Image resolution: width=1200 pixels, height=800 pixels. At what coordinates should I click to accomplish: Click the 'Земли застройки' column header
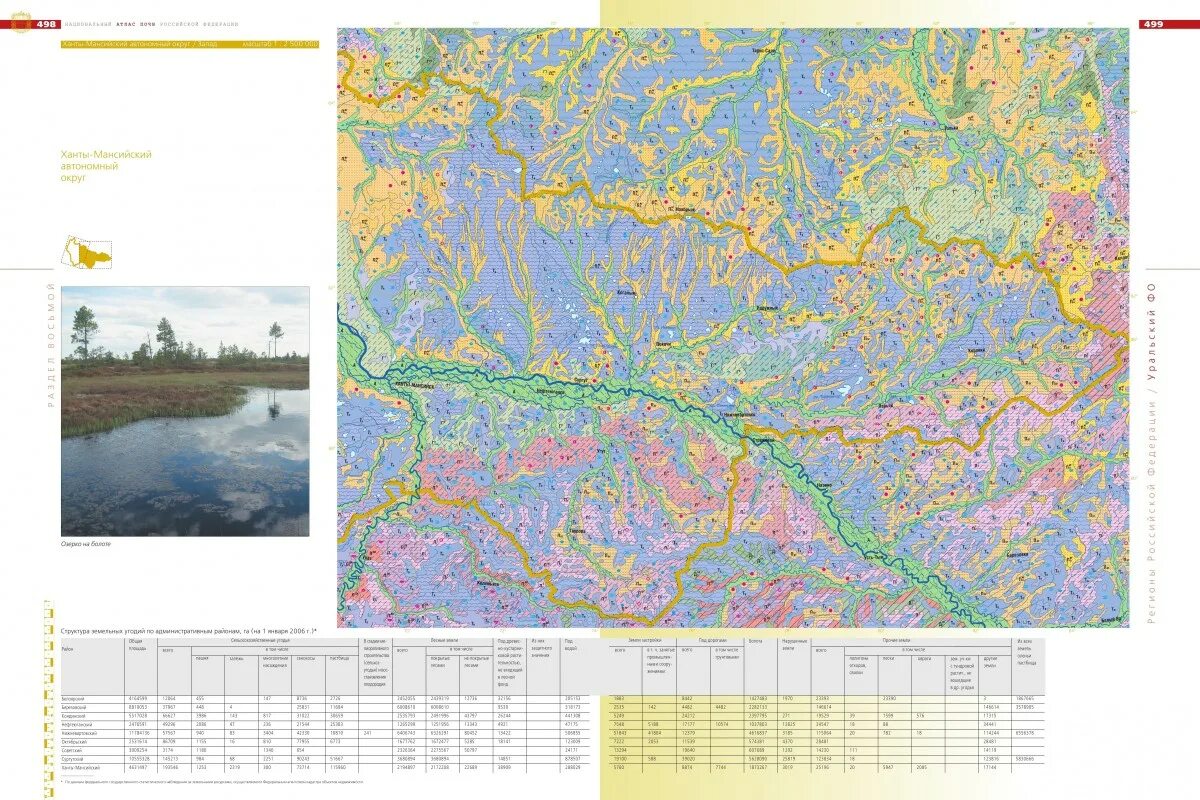click(644, 640)
